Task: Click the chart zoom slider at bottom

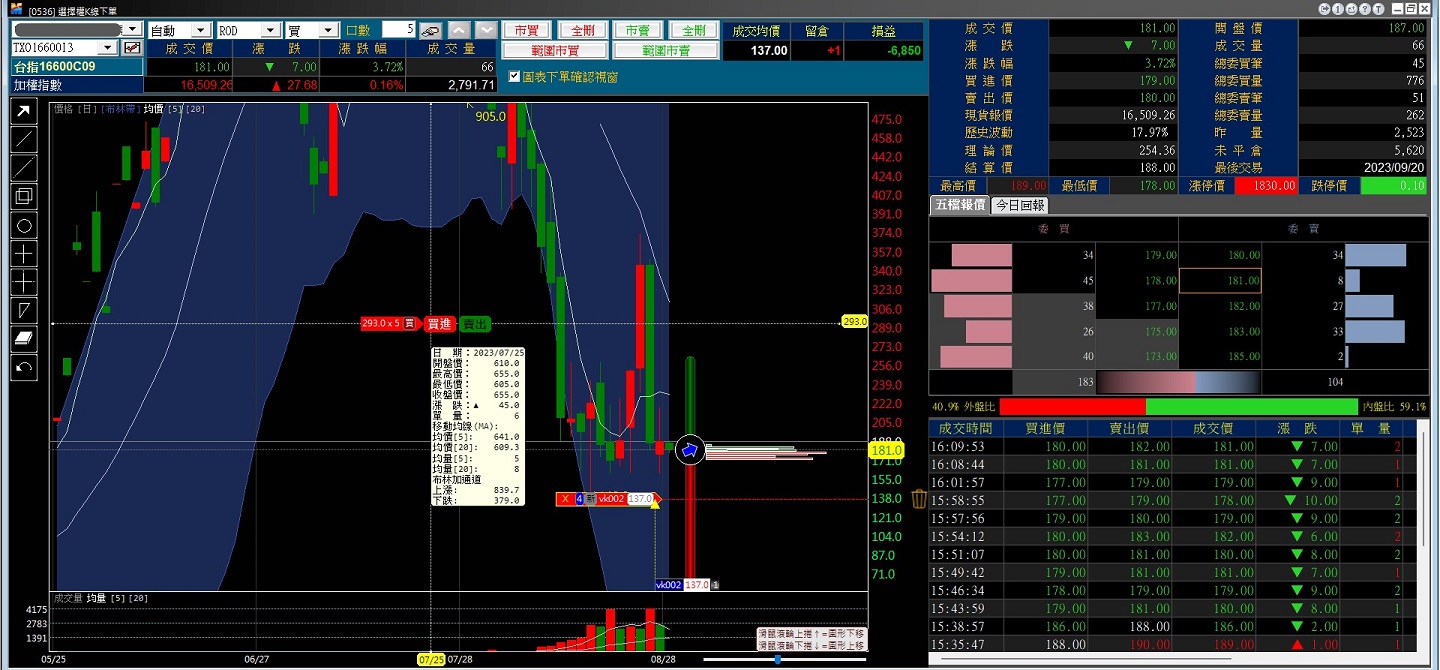Action: click(778, 660)
